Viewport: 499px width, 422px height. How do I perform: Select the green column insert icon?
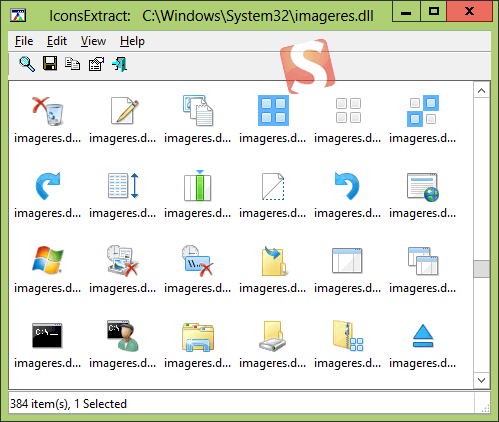(198, 185)
